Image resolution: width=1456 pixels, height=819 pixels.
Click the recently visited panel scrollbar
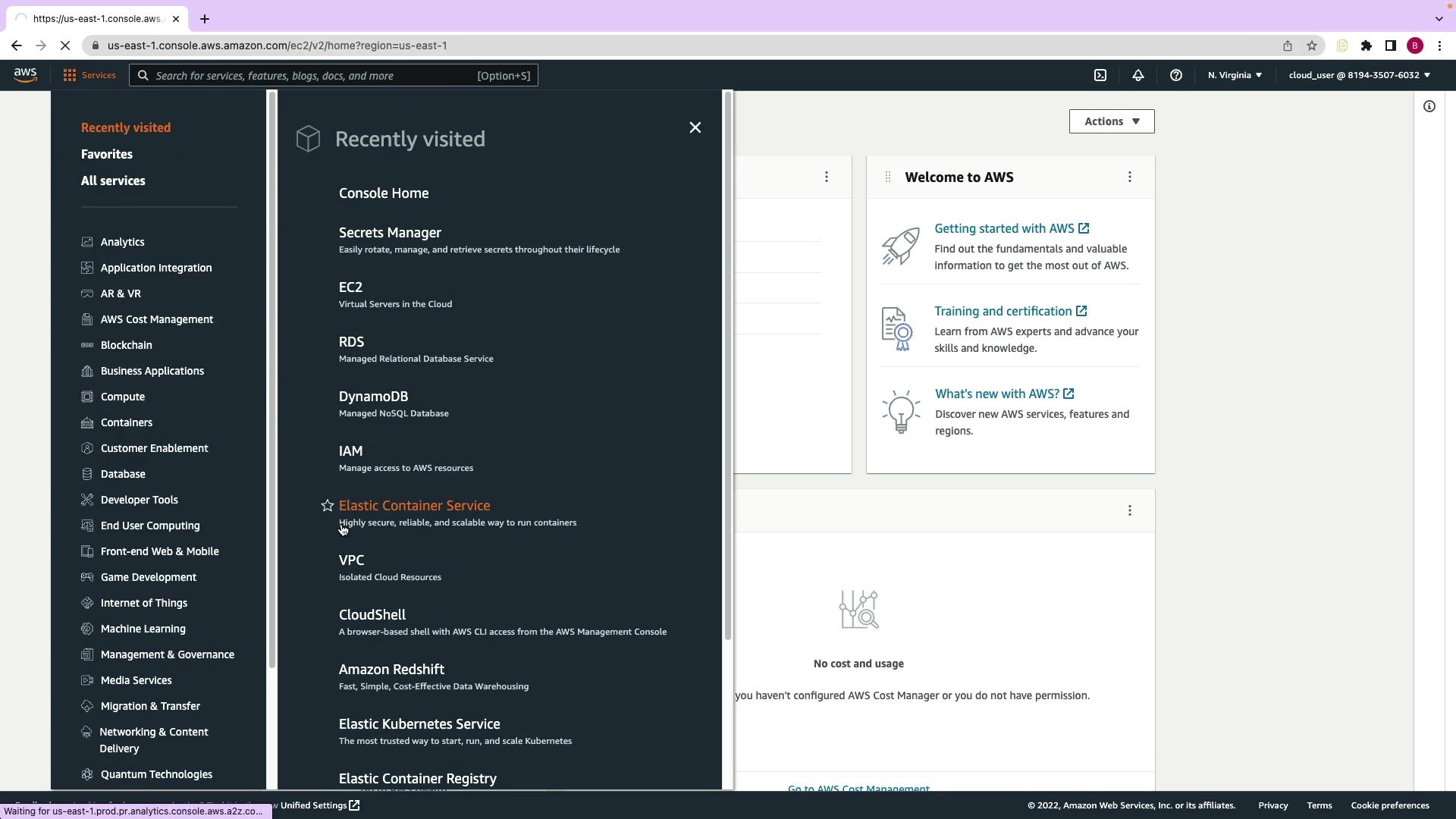click(x=727, y=364)
